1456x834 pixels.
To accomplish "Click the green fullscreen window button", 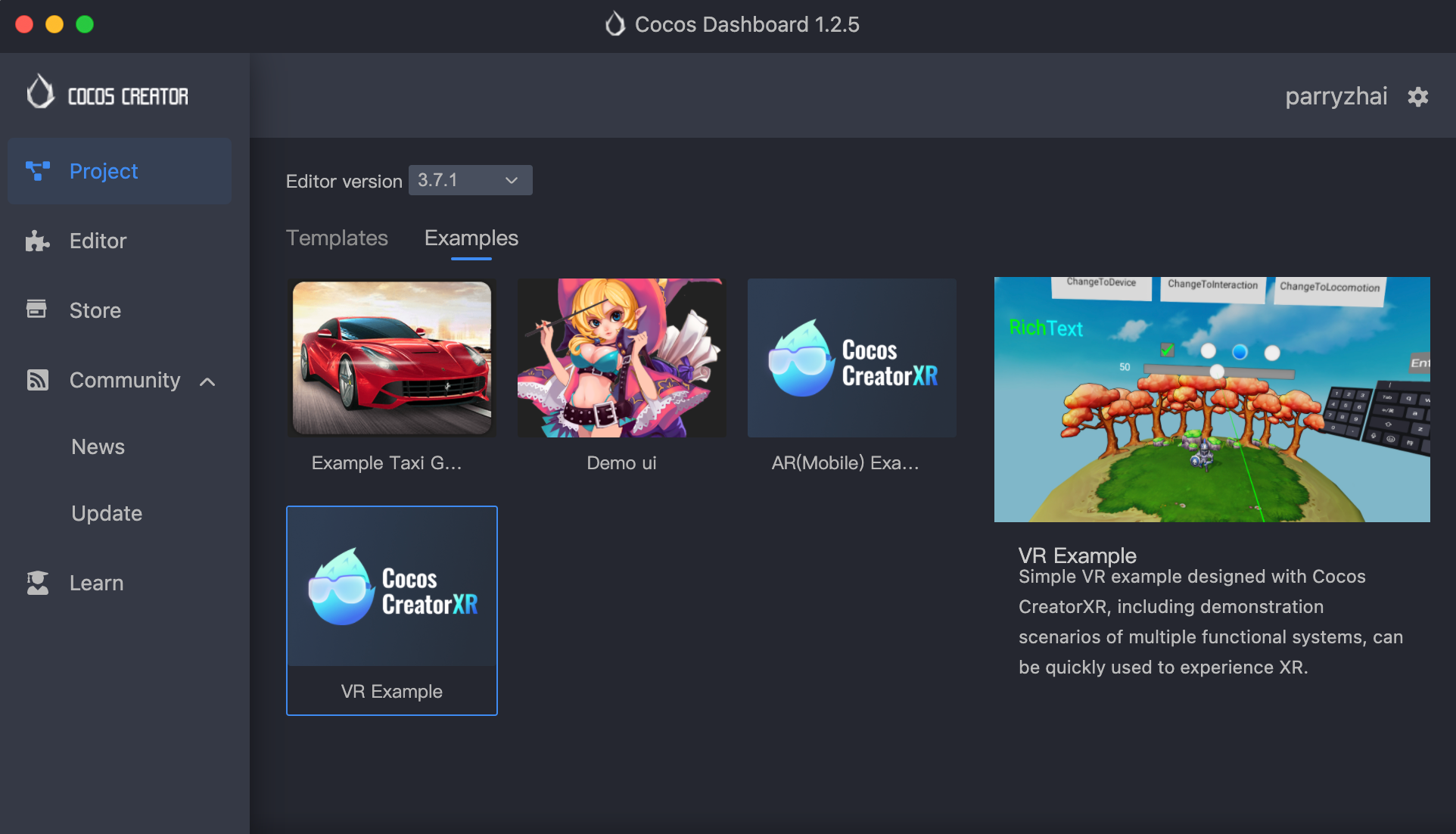I will coord(85,24).
